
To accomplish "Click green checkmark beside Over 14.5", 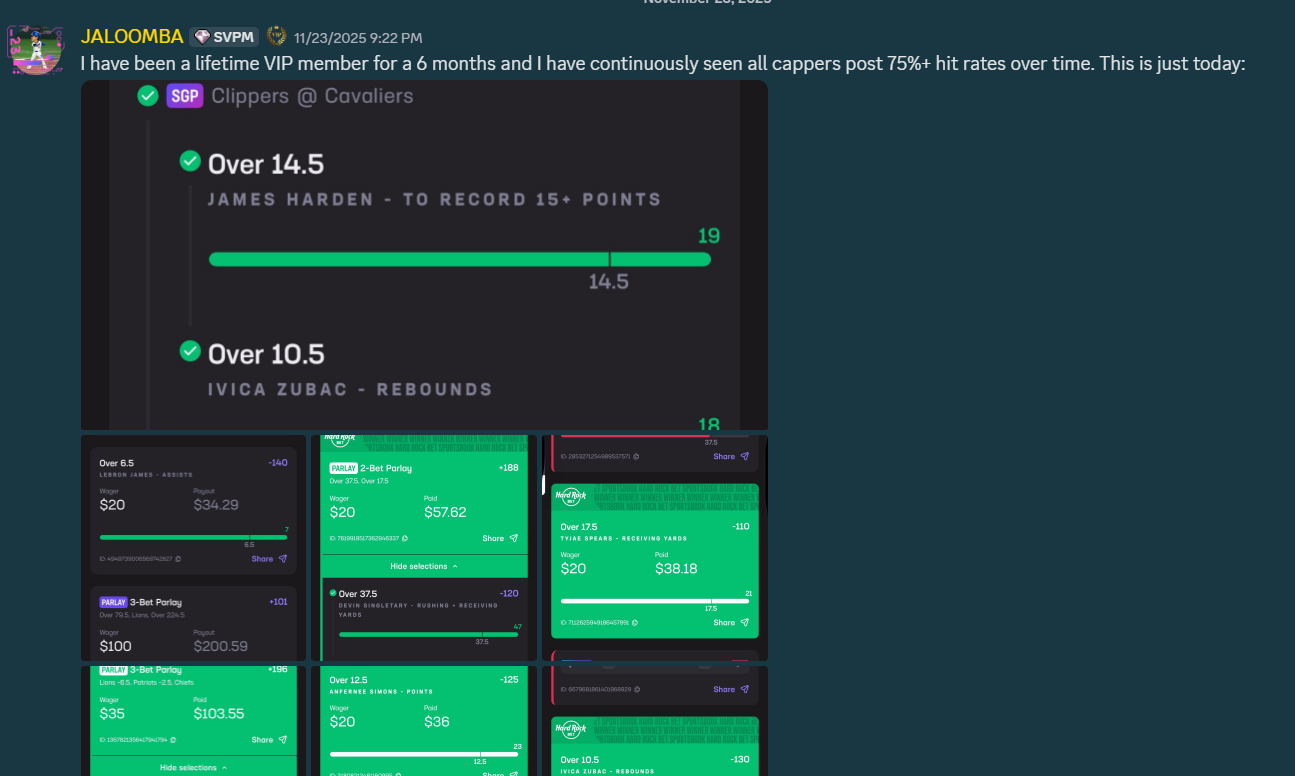I will click(x=189, y=162).
